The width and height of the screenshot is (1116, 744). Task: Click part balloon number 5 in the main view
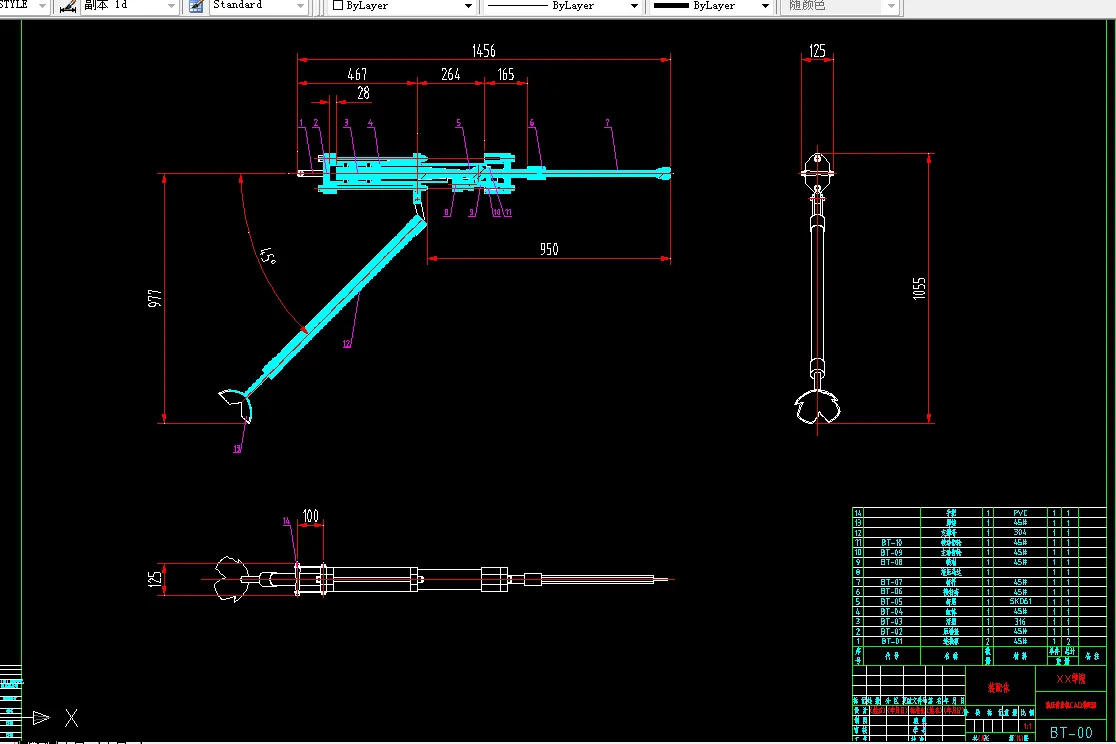(458, 123)
